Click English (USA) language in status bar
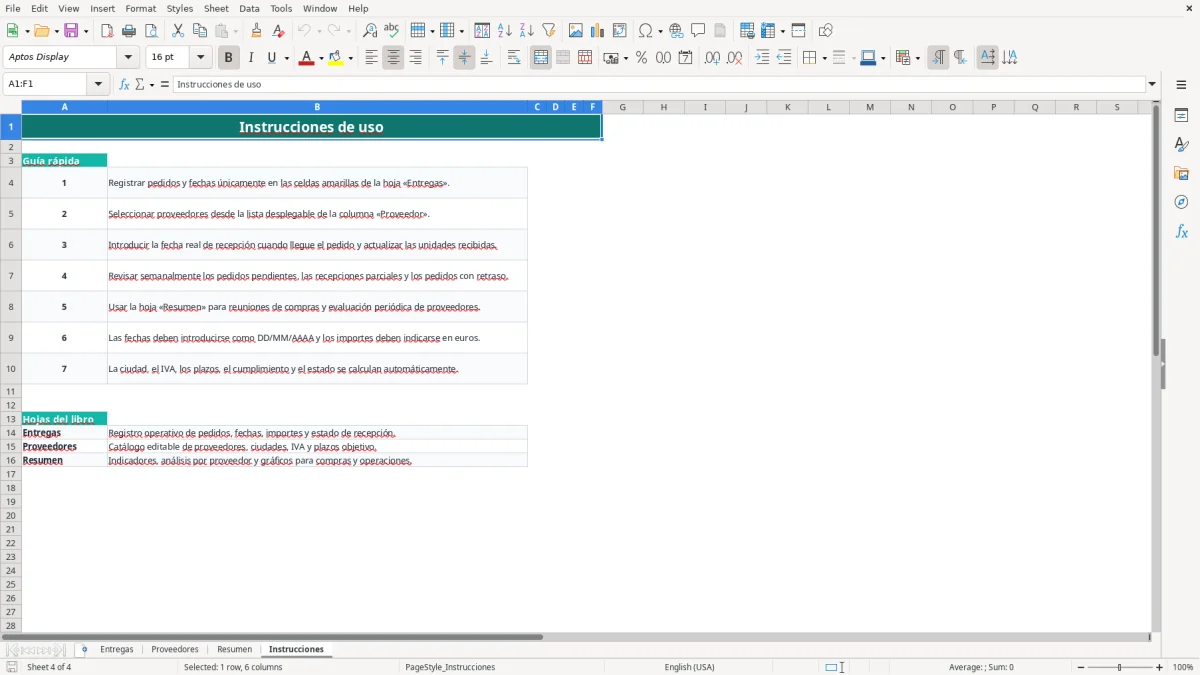The width and height of the screenshot is (1200, 675). (689, 667)
